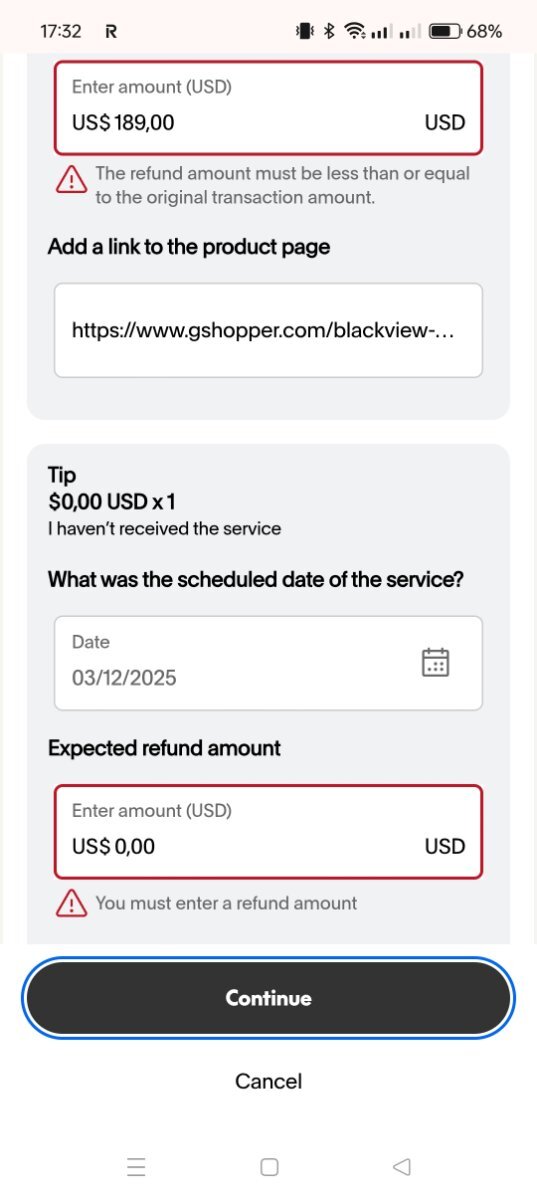The height and width of the screenshot is (1200, 537).
Task: Tap the Cancel link
Action: pyautogui.click(x=268, y=1081)
